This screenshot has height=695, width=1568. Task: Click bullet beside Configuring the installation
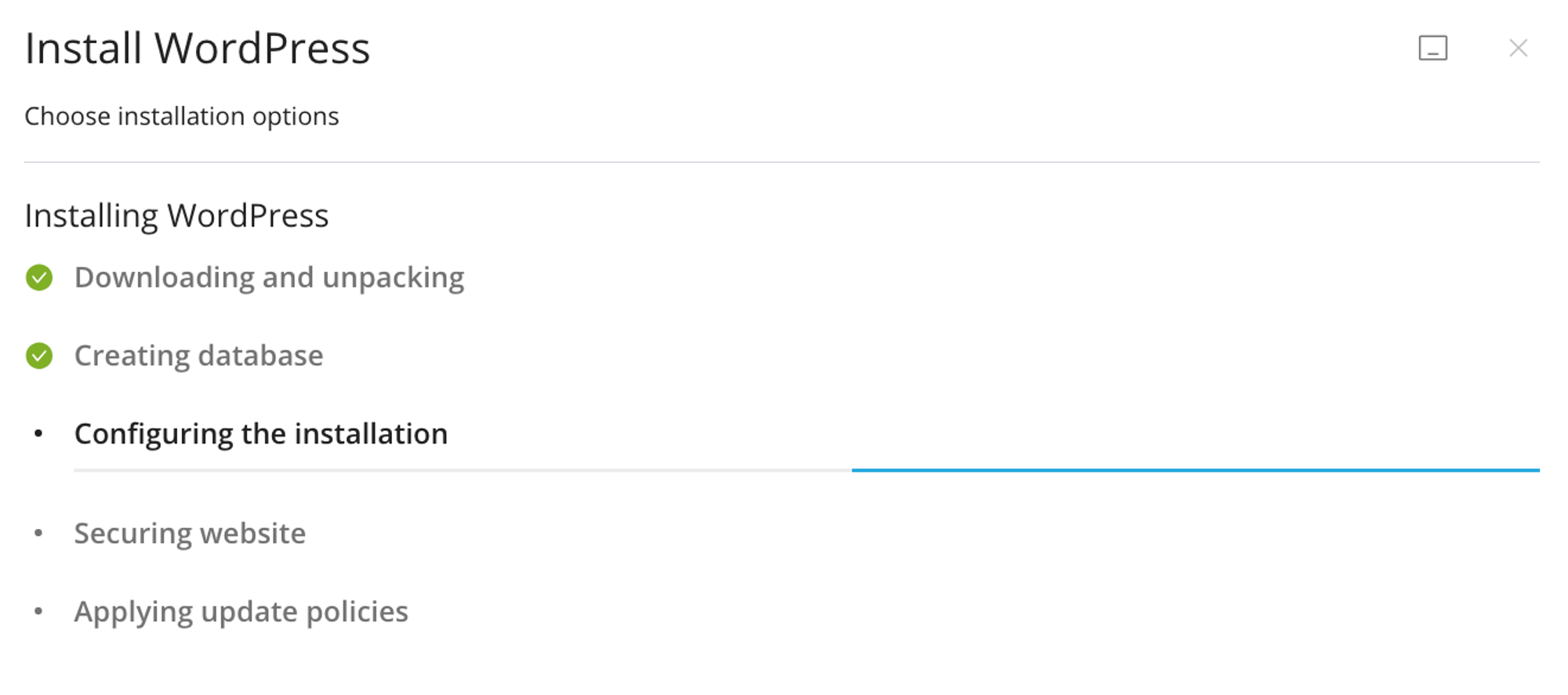click(x=38, y=433)
